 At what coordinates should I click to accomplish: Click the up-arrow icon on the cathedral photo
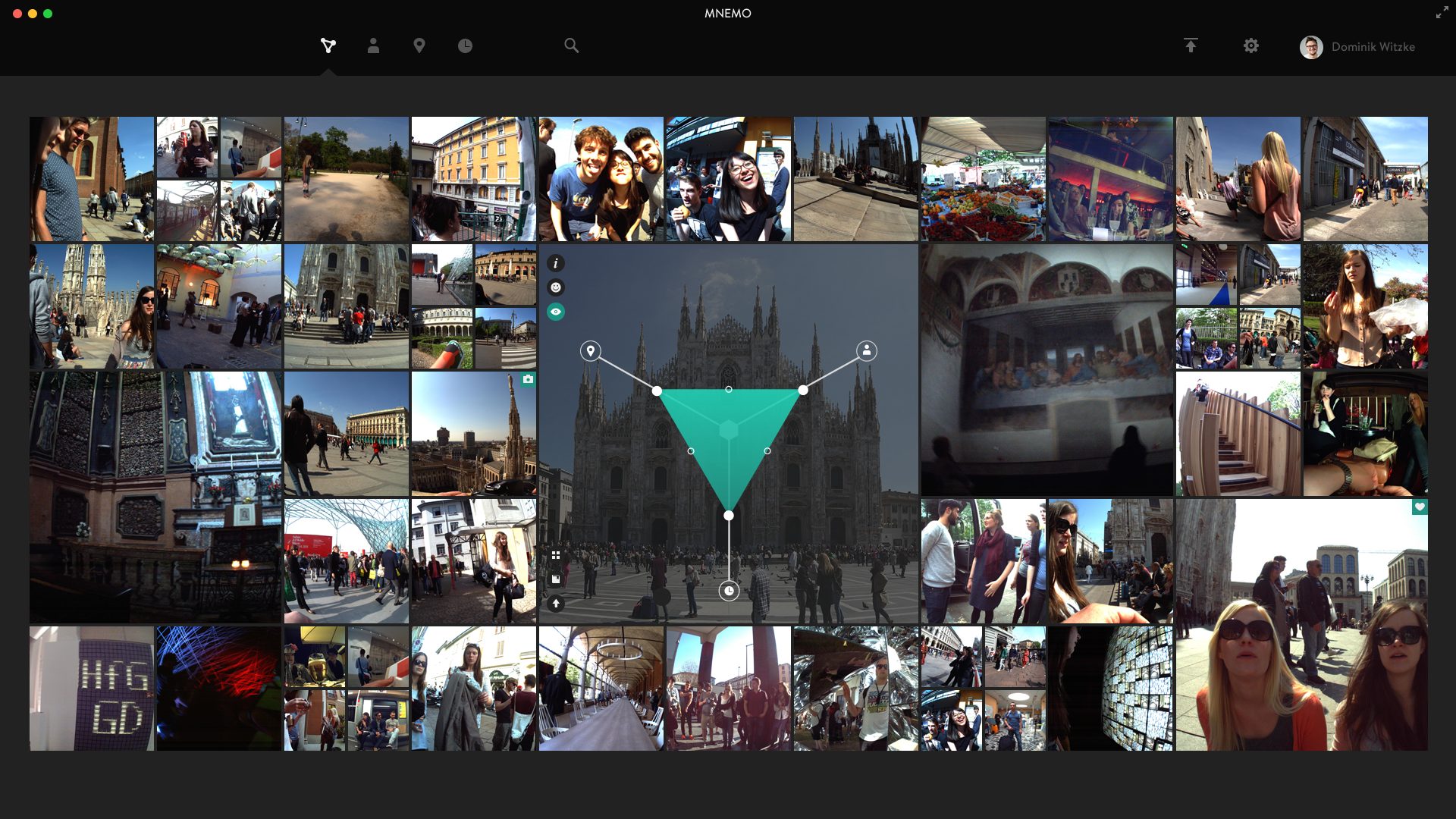[556, 604]
